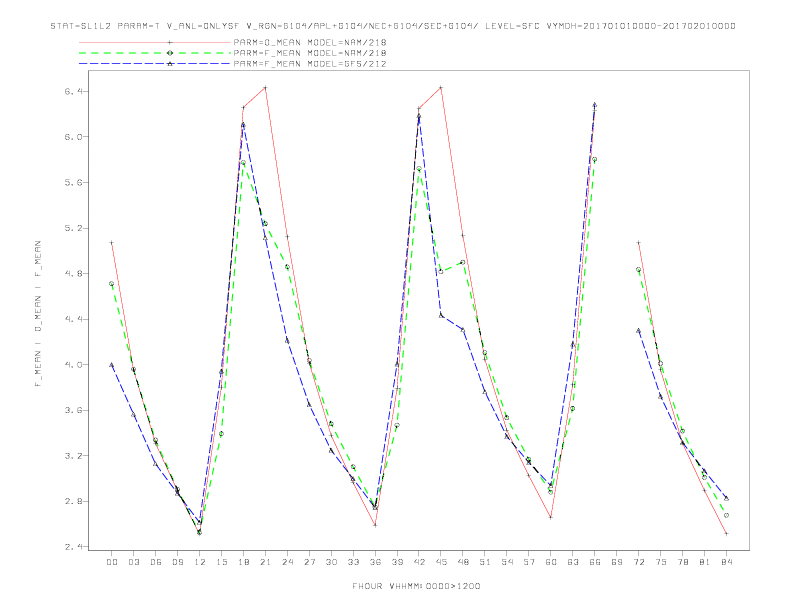Click green circle marker at hour 48
This screenshot has width=792, height=612.
point(463,262)
